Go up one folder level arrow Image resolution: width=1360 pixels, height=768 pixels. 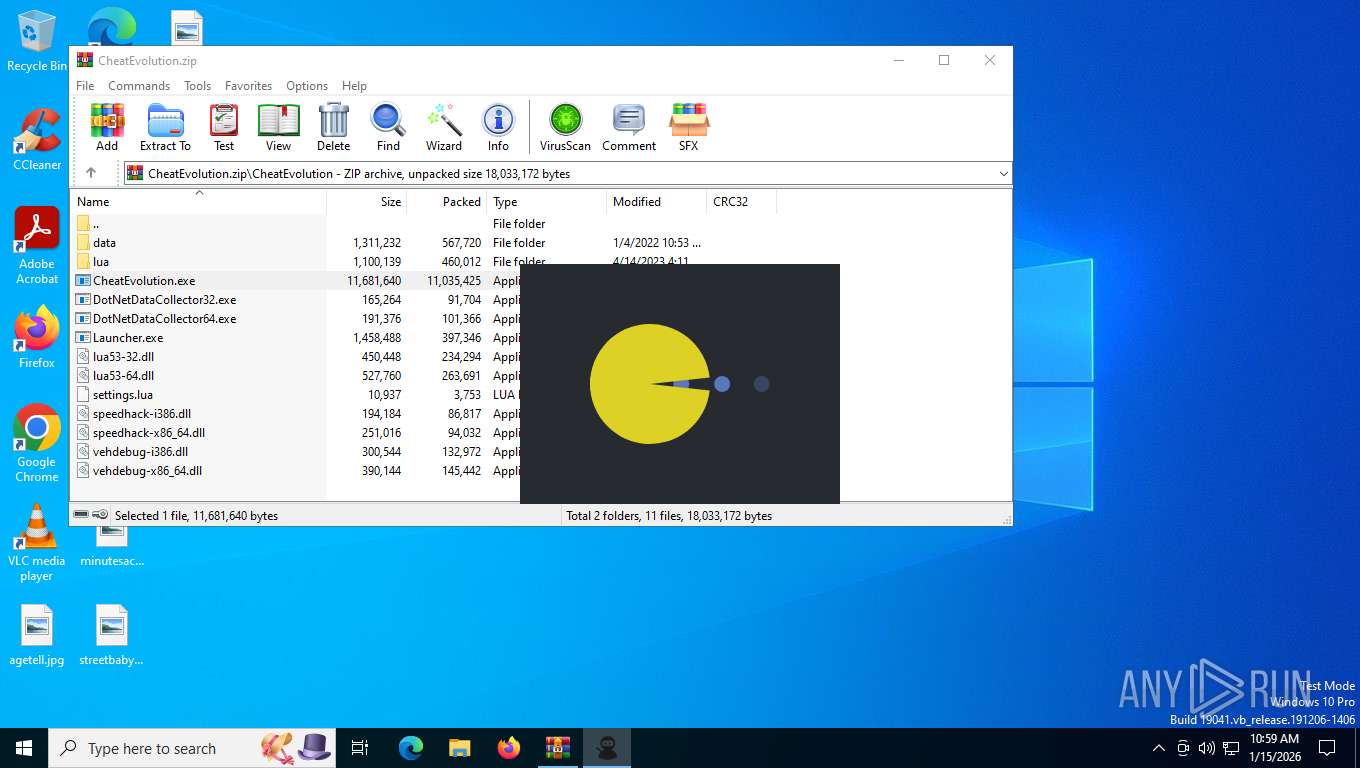pos(91,173)
